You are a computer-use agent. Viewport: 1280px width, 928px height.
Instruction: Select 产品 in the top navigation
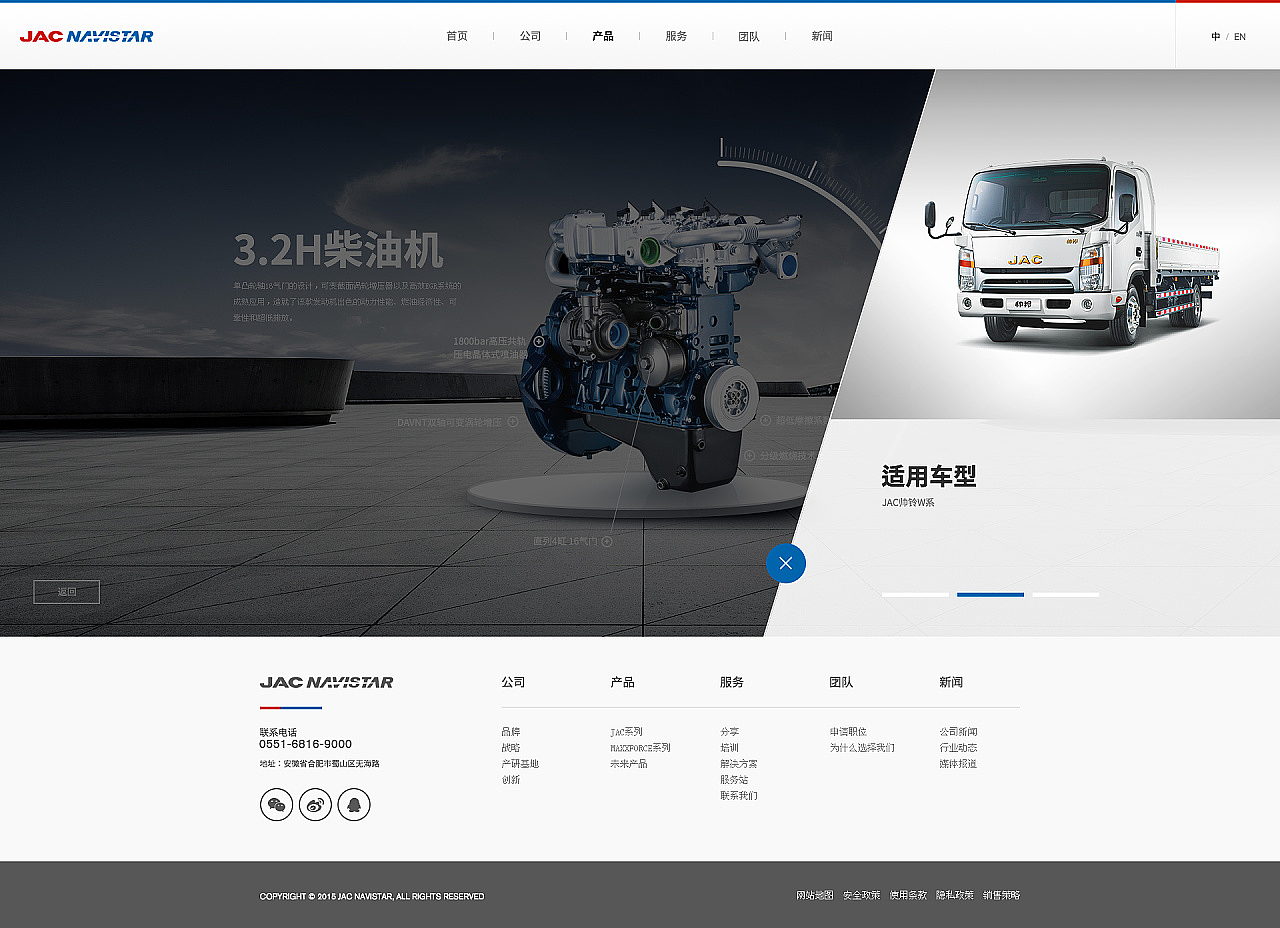603,36
